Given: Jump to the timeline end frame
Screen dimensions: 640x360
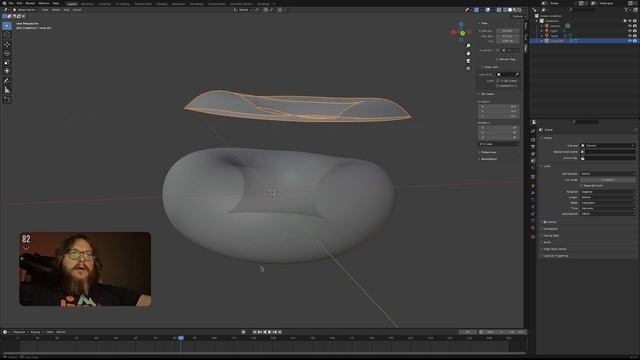Looking at the screenshot, I should pyautogui.click(x=280, y=332).
